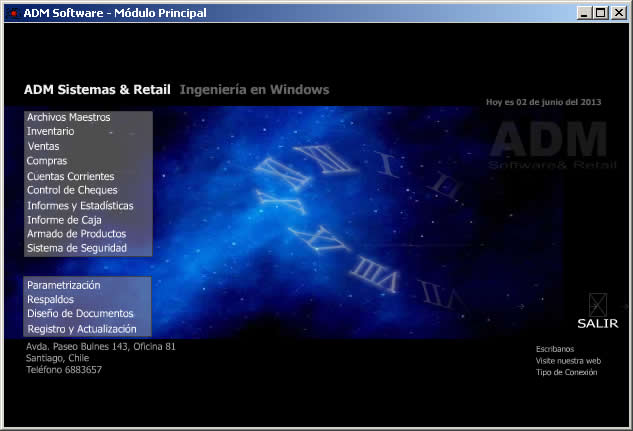Open Sistema de Seguridad
Viewport: 633px width, 431px height.
point(77,248)
